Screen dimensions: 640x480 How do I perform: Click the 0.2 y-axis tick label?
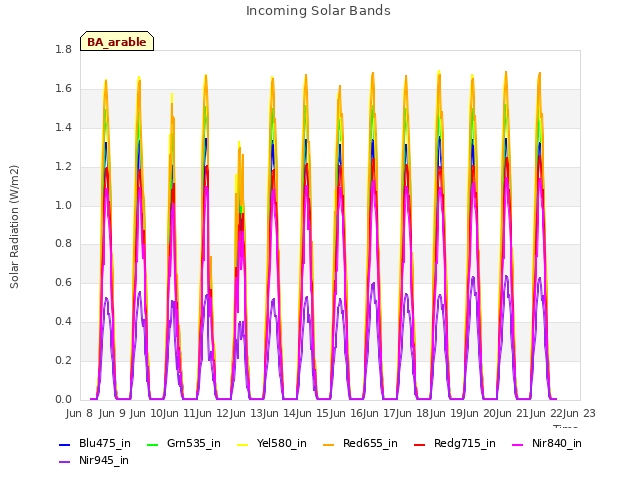tap(63, 360)
